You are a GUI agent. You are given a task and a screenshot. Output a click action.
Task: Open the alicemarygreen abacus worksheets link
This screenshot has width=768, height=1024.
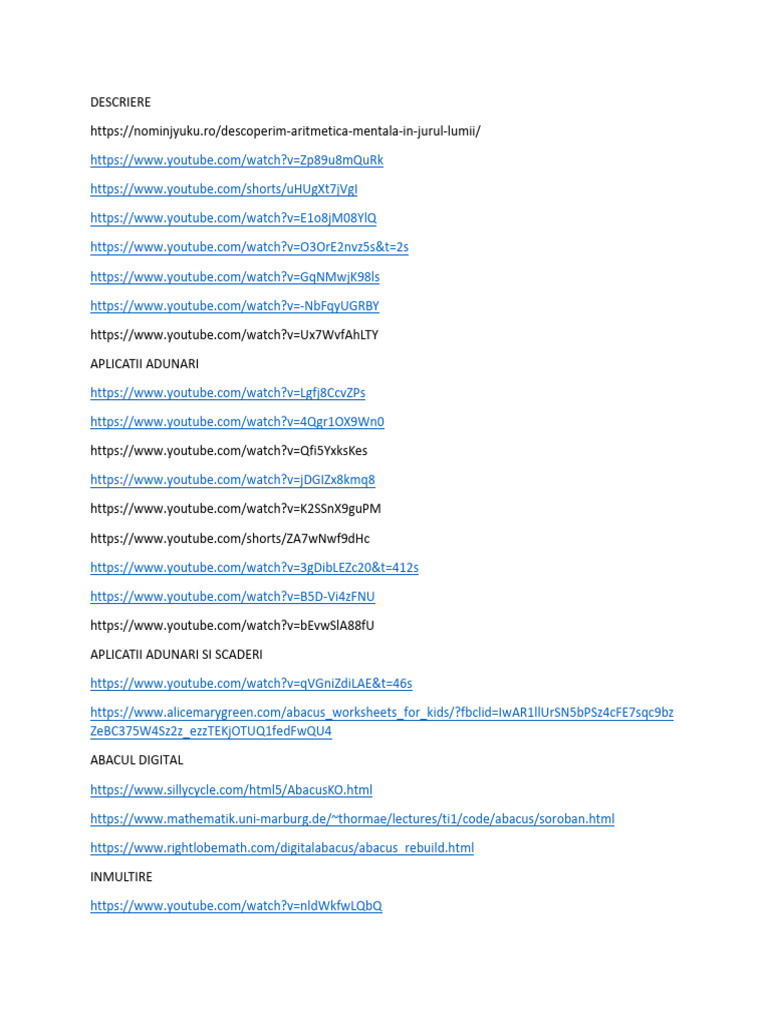pos(381,722)
